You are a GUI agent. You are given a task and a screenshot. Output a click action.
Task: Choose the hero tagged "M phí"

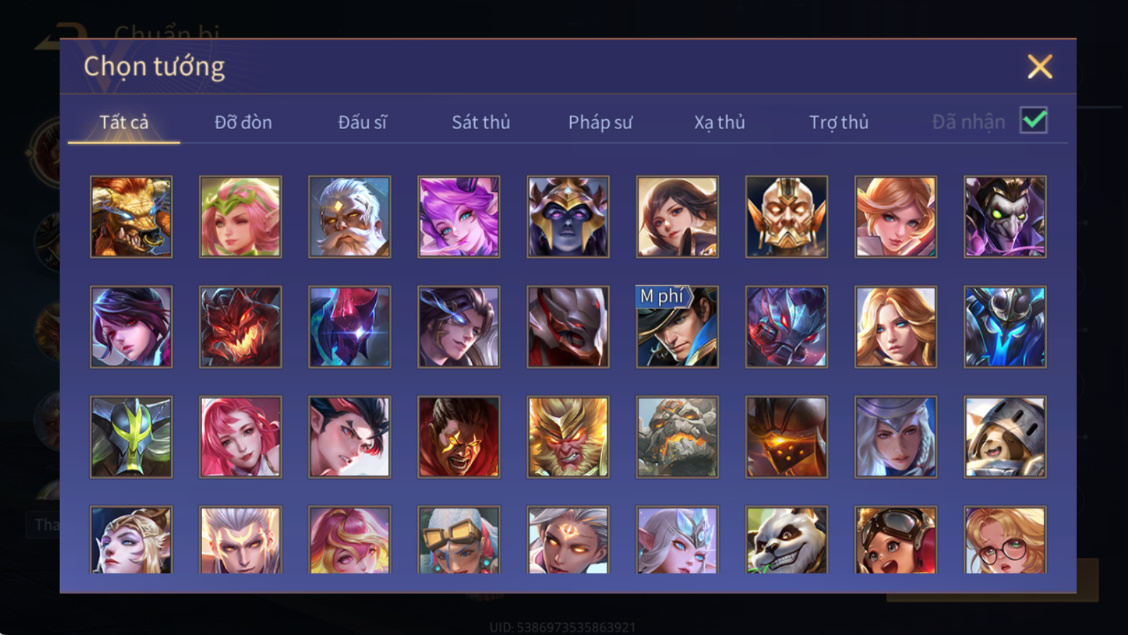[677, 326]
